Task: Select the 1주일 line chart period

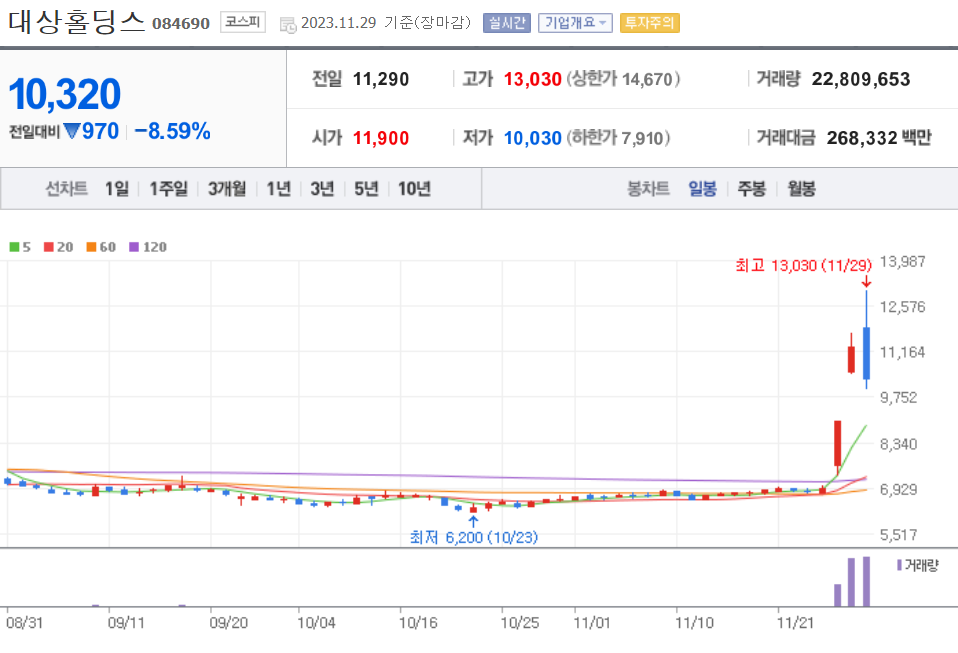Action: (x=169, y=189)
